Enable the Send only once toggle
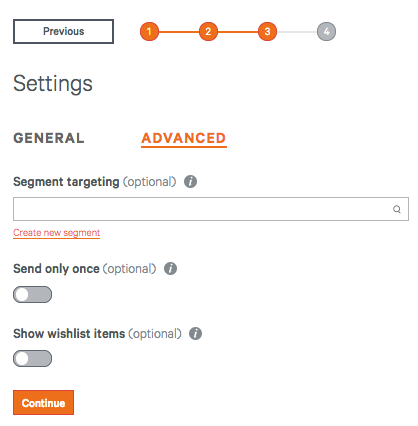The height and width of the screenshot is (426, 418). (x=32, y=294)
